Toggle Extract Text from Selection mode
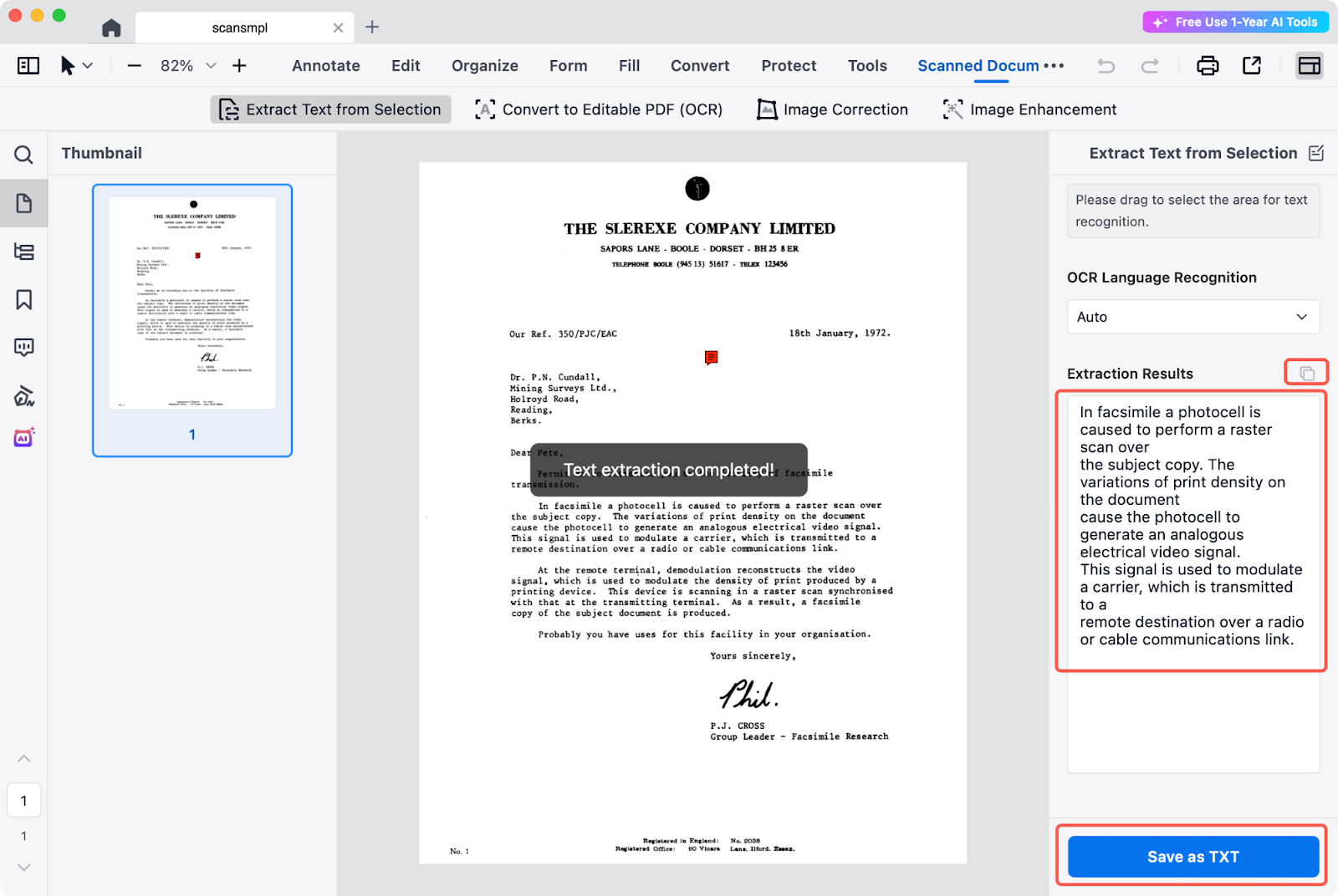 330,109
